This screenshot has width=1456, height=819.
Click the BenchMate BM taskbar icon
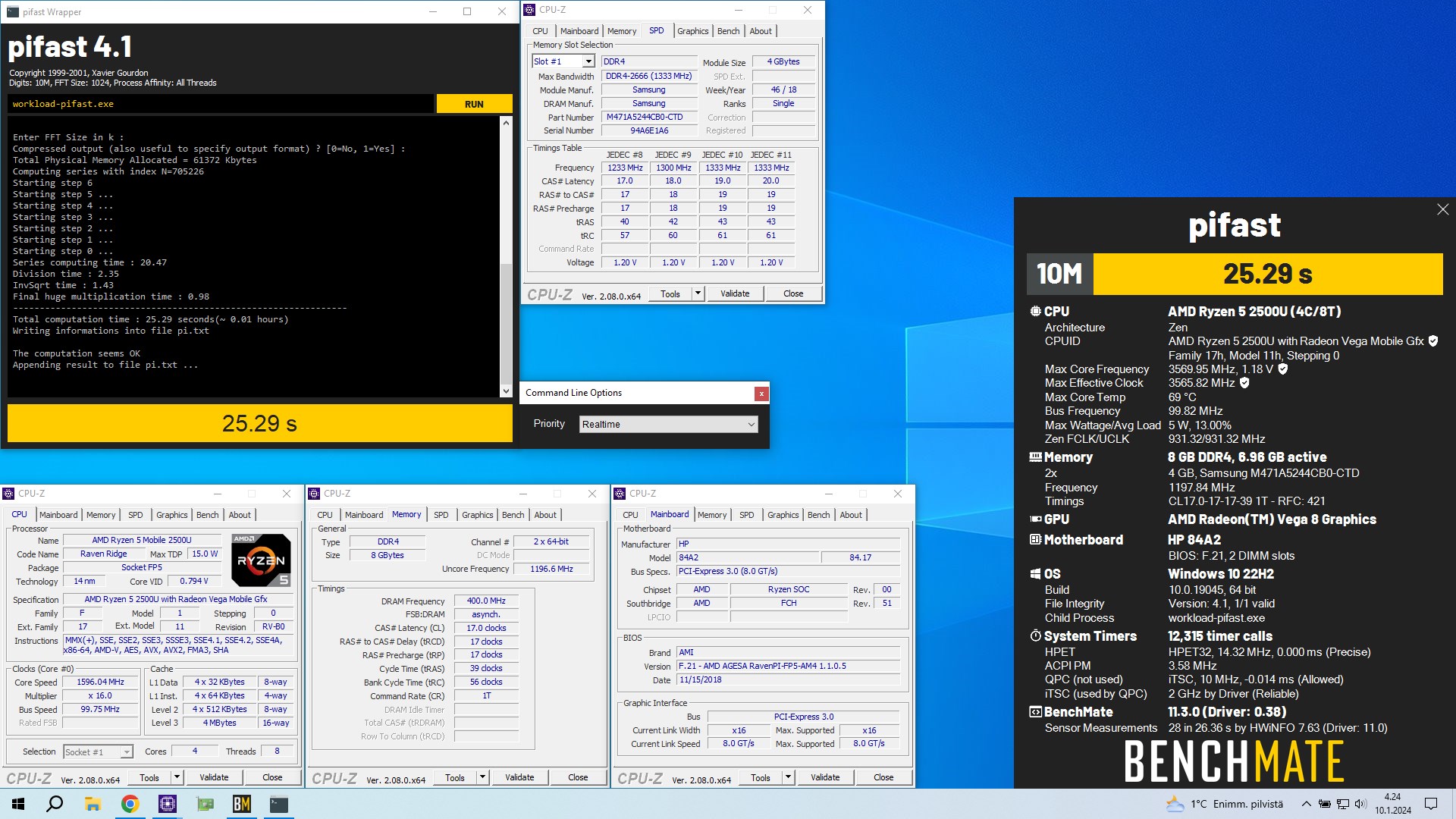point(242,804)
